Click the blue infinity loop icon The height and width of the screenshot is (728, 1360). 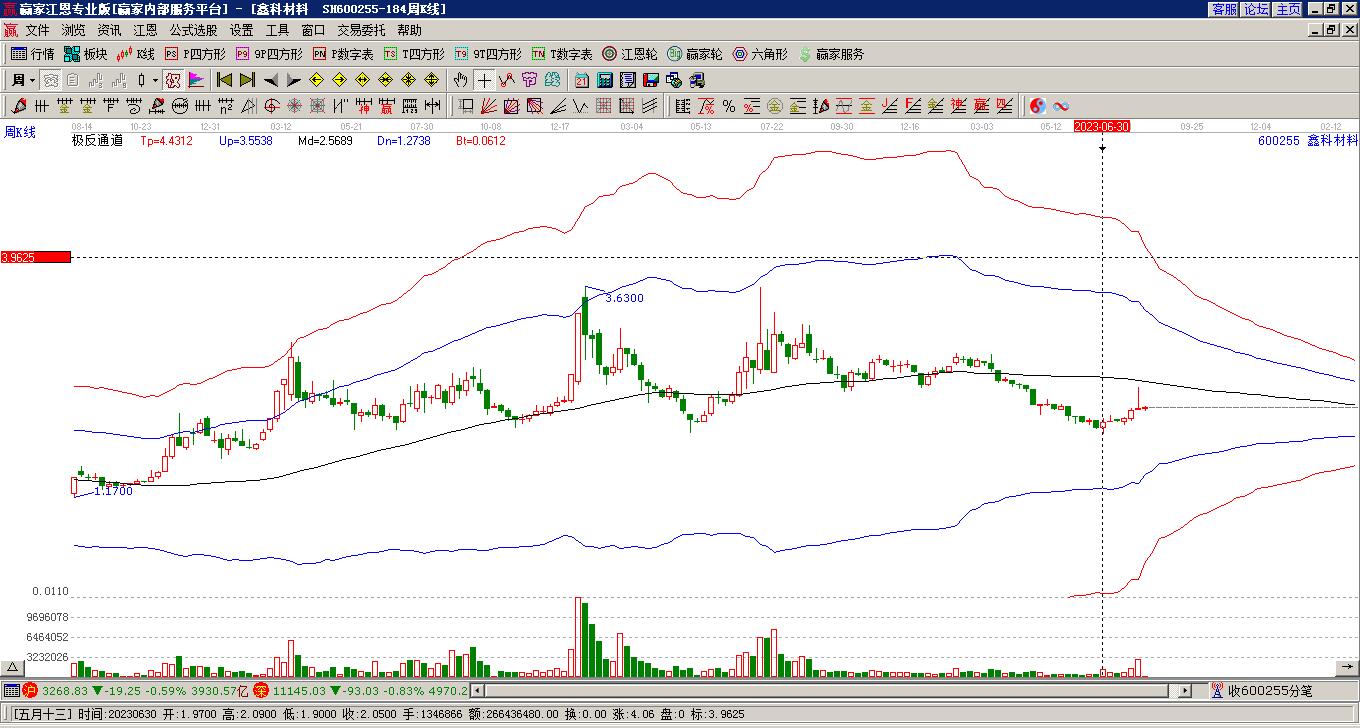pyautogui.click(x=1061, y=106)
